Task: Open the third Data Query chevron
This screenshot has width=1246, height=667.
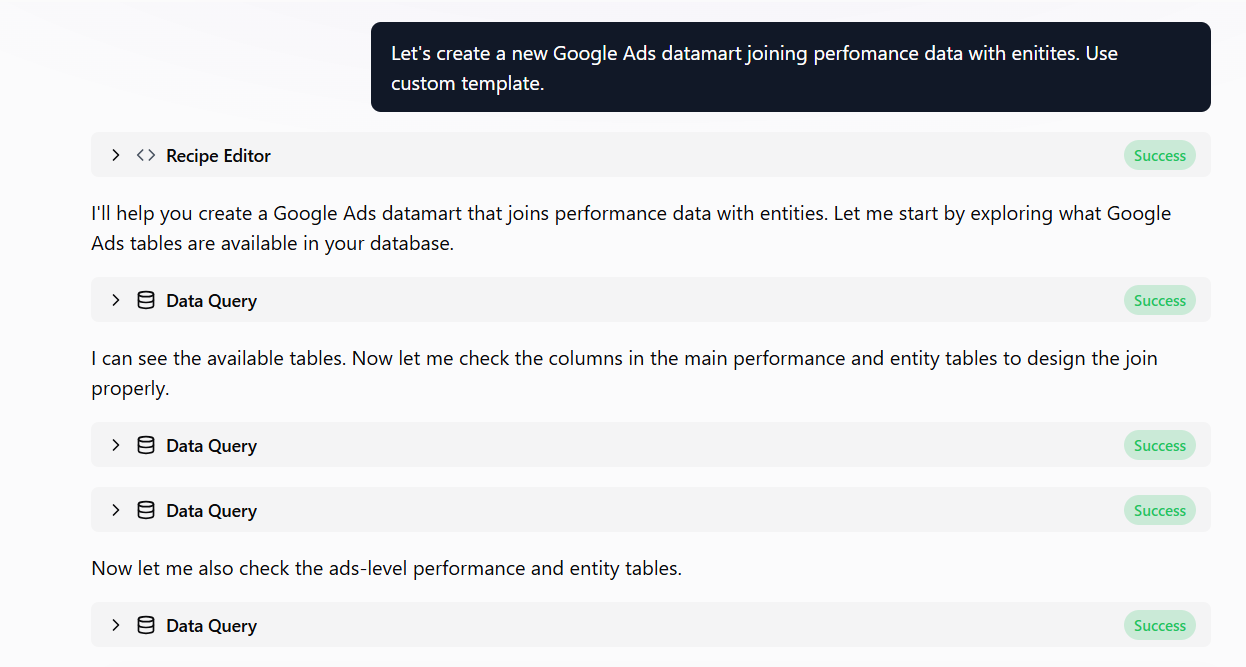Action: (x=116, y=510)
